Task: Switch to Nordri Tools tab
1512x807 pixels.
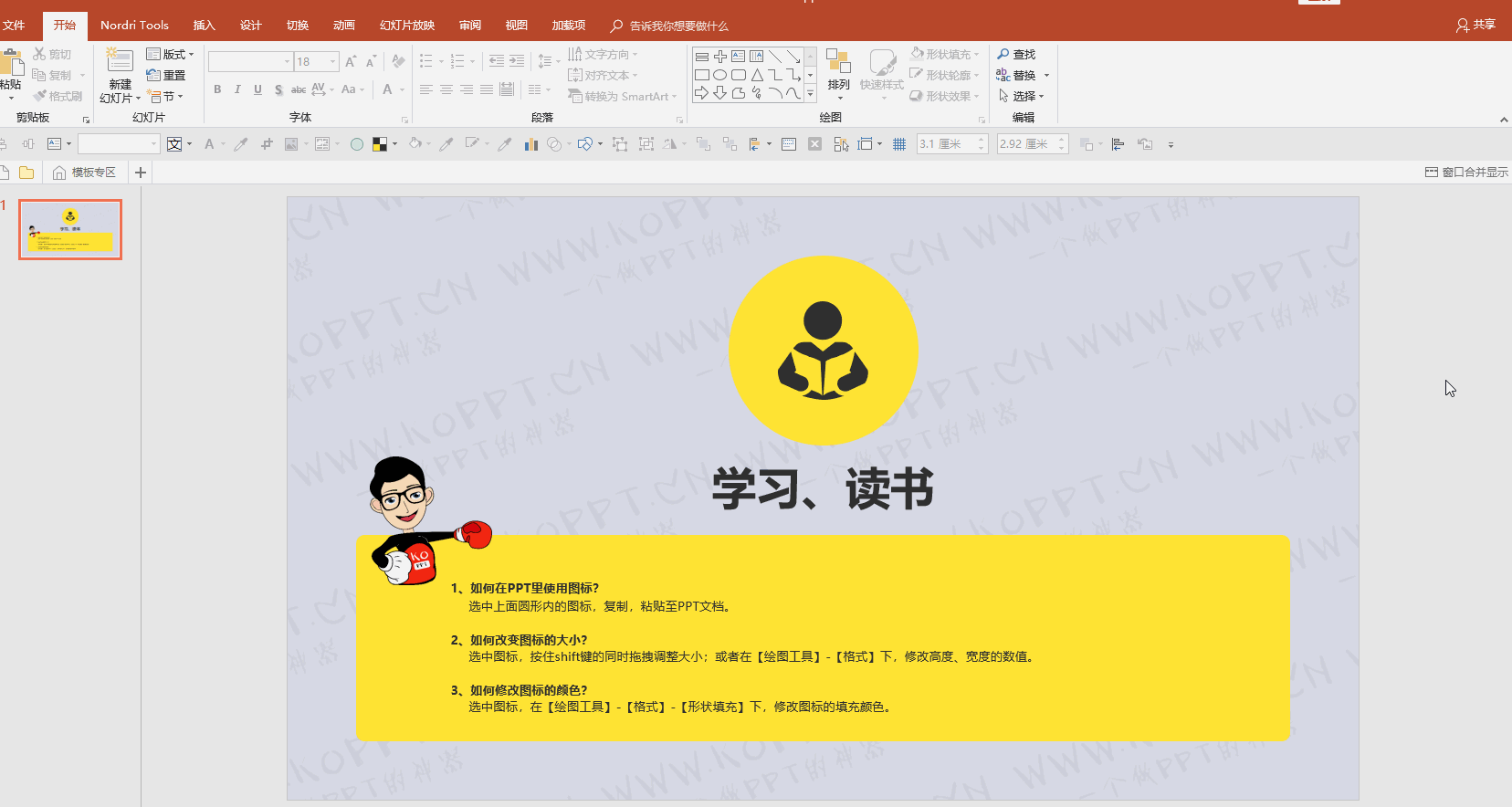Action: pos(134,26)
